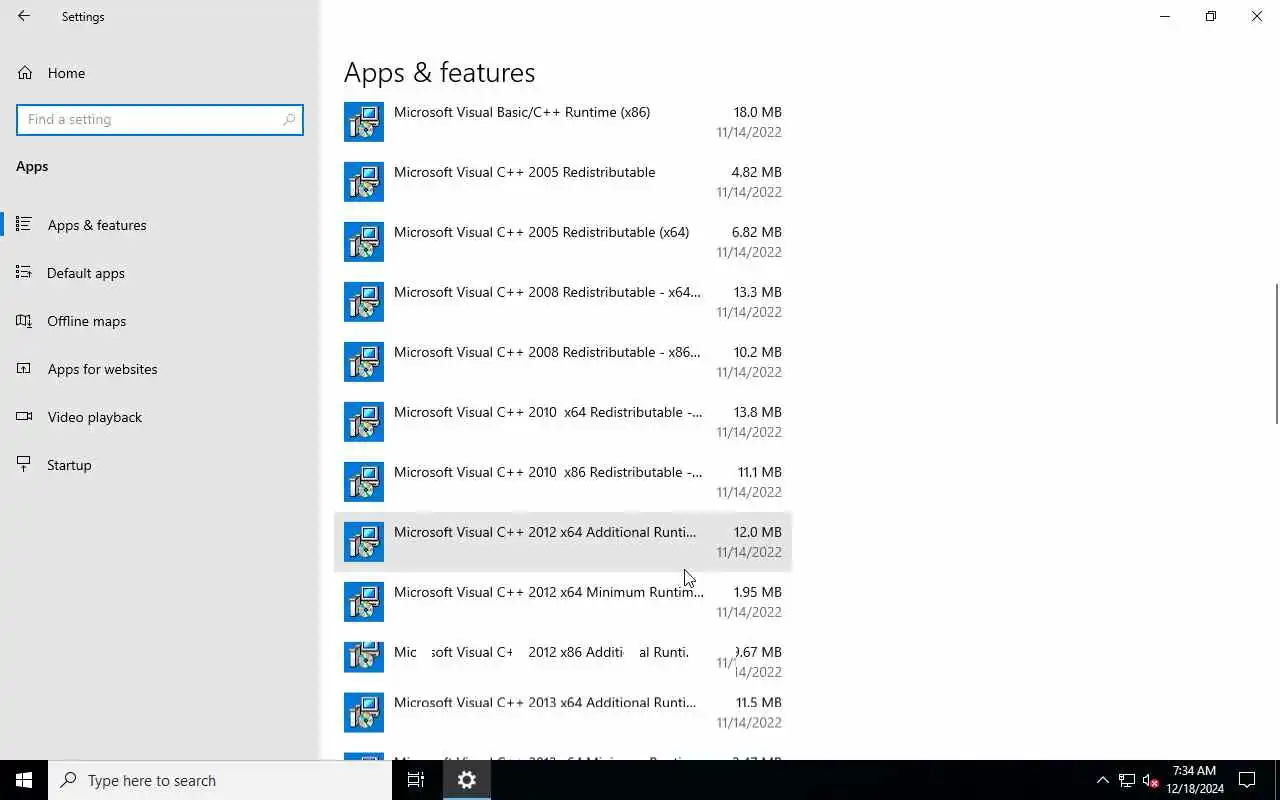Focus the Find a setting search box

(160, 119)
